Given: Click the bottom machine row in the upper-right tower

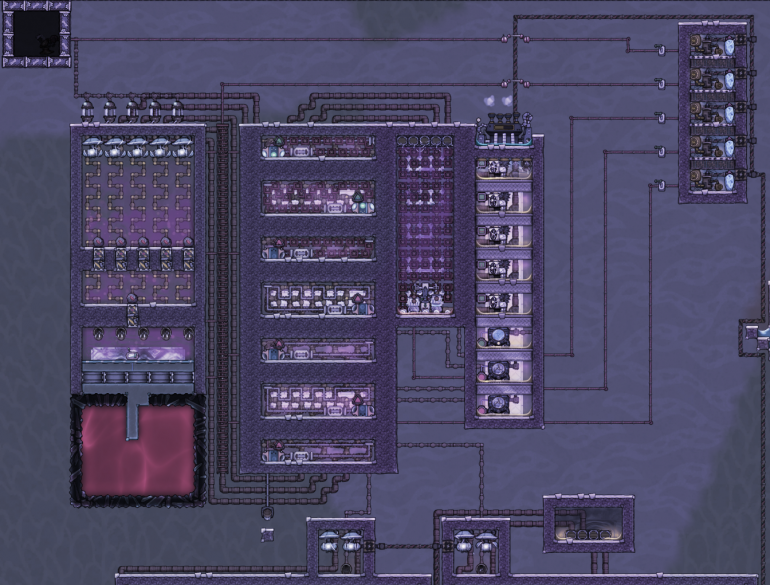Looking at the screenshot, I should pyautogui.click(x=715, y=180).
